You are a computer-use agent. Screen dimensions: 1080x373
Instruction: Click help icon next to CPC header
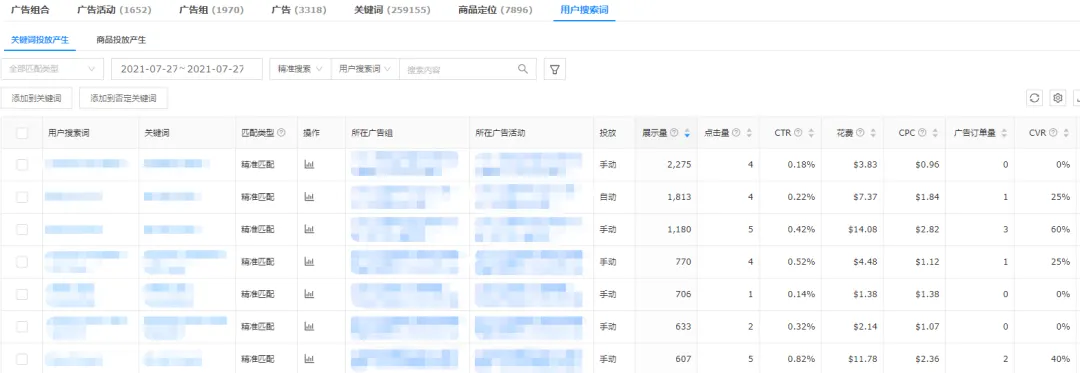click(922, 133)
